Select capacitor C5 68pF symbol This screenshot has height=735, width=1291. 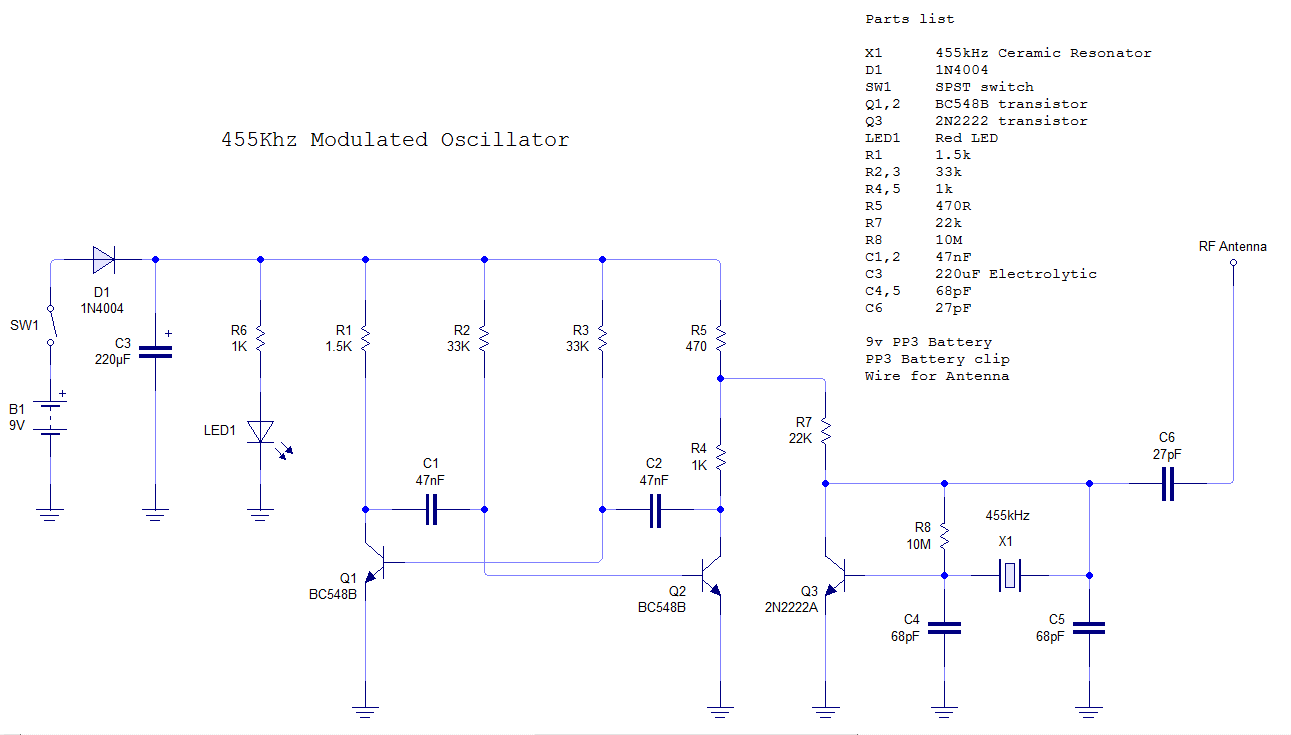click(x=1089, y=628)
